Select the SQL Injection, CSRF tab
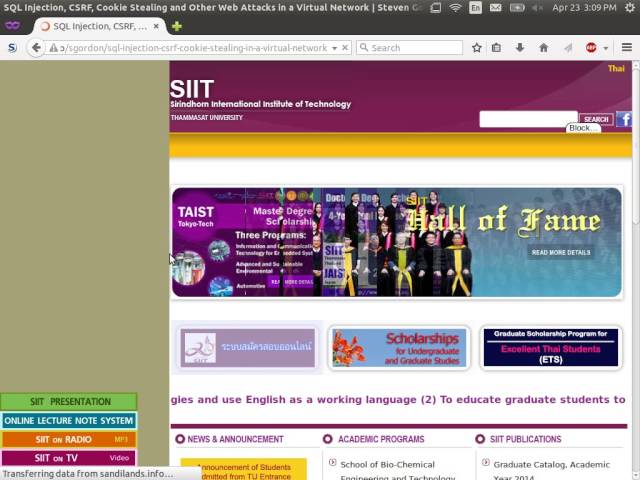The height and width of the screenshot is (480, 640). [x=99, y=26]
